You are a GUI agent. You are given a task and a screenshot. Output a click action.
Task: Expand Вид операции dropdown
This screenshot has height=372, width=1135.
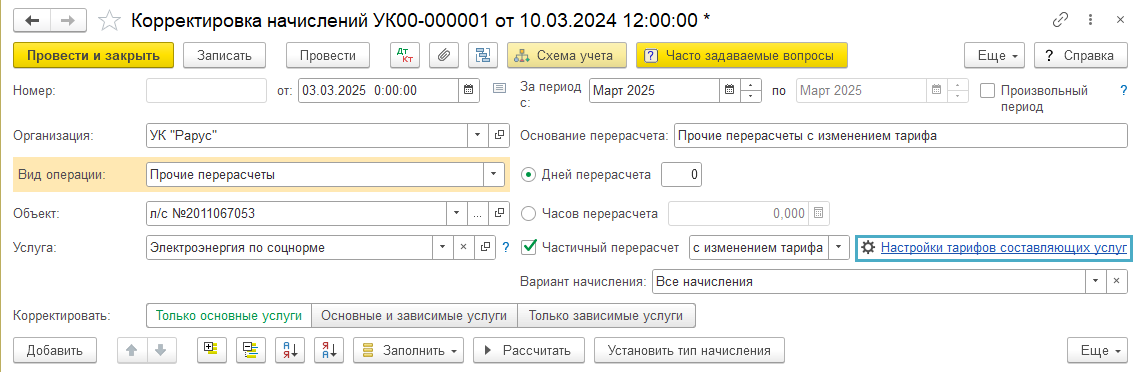(x=494, y=174)
